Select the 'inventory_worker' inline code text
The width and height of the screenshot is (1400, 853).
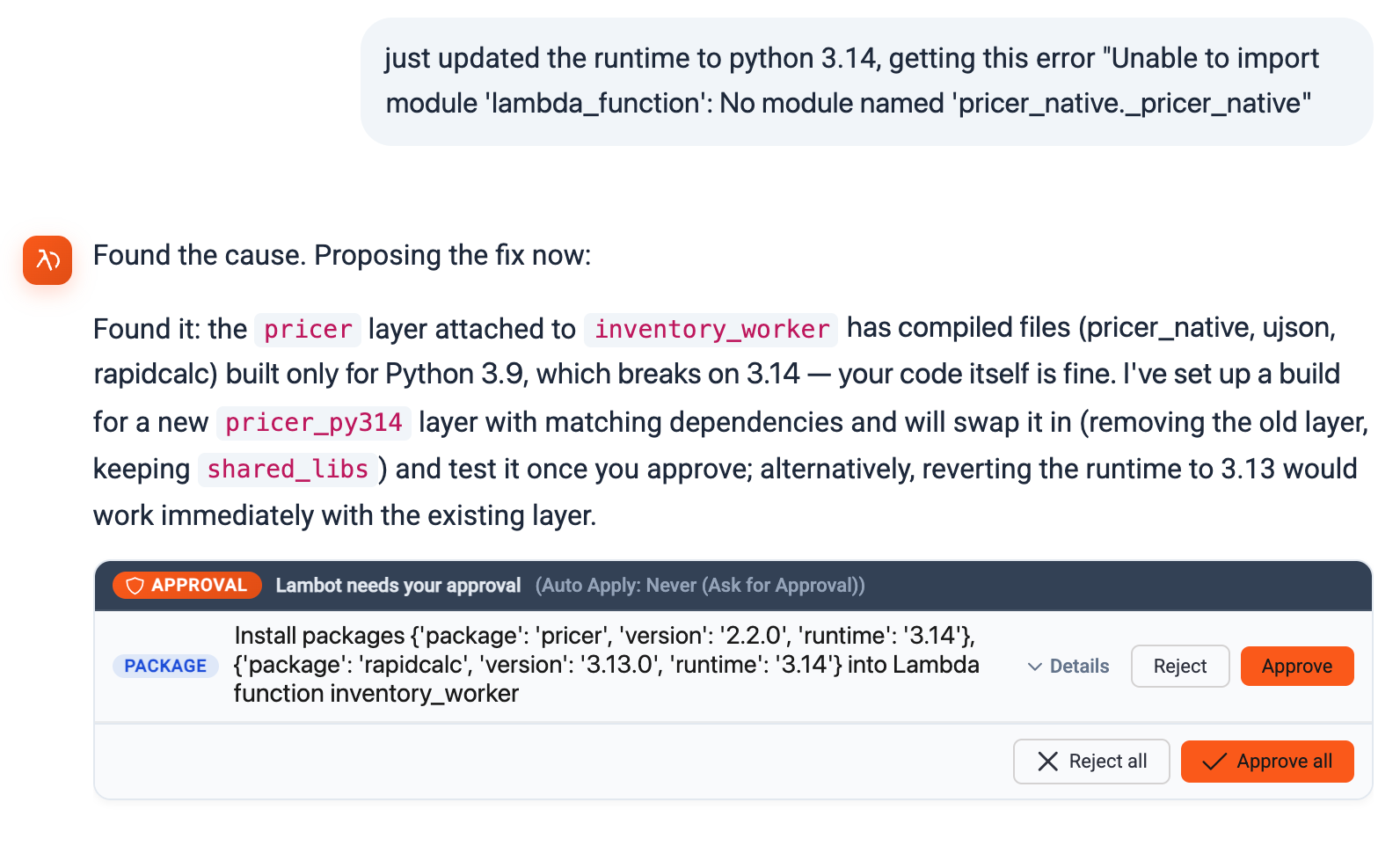[711, 330]
